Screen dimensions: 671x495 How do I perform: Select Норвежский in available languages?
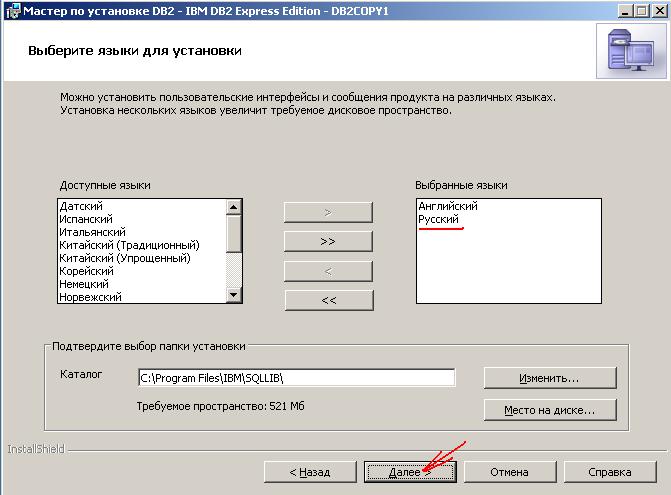(90, 297)
